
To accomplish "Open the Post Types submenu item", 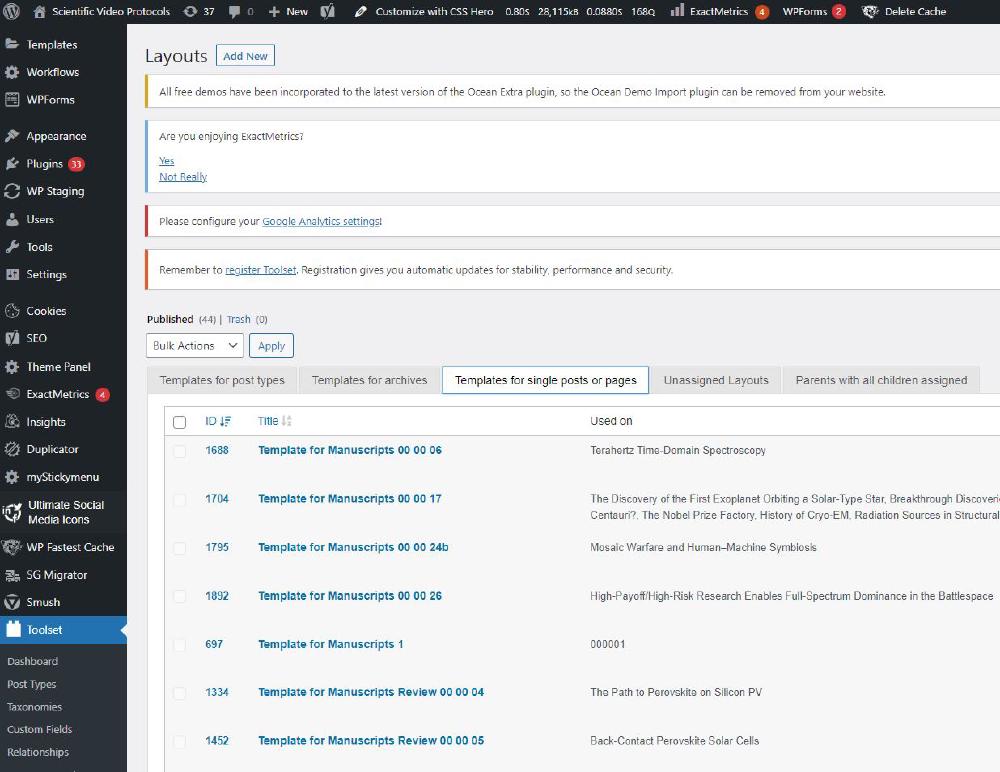I will (x=31, y=684).
